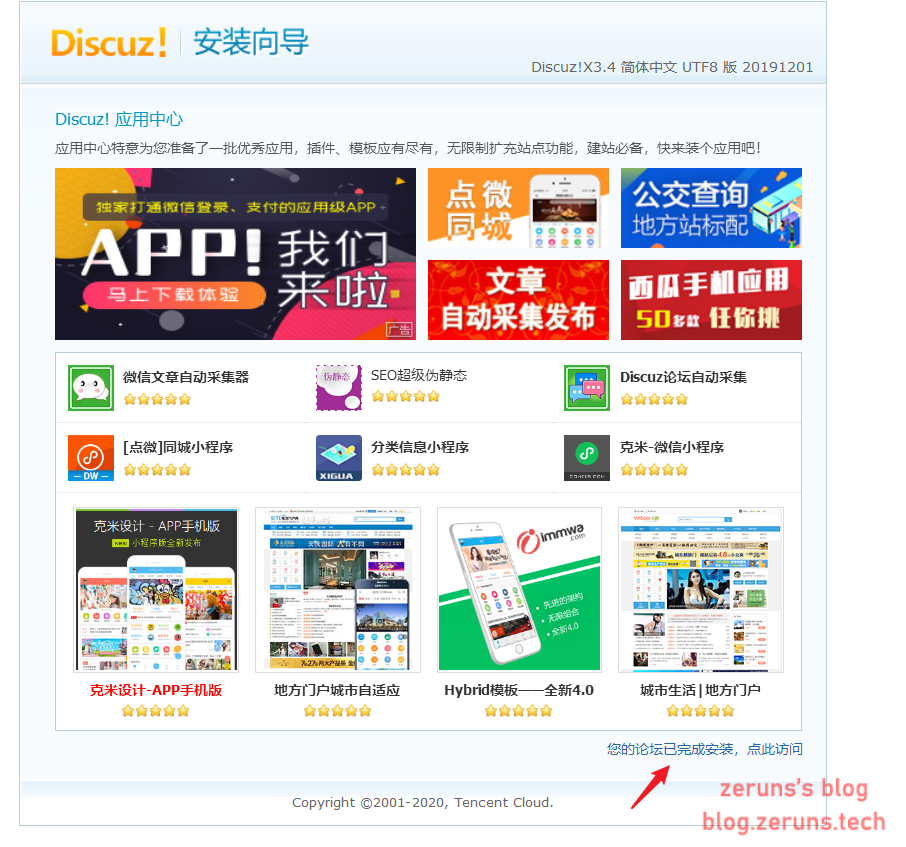Click the SEO超级伪静态 purple icon
The width and height of the screenshot is (906, 847).
(339, 388)
